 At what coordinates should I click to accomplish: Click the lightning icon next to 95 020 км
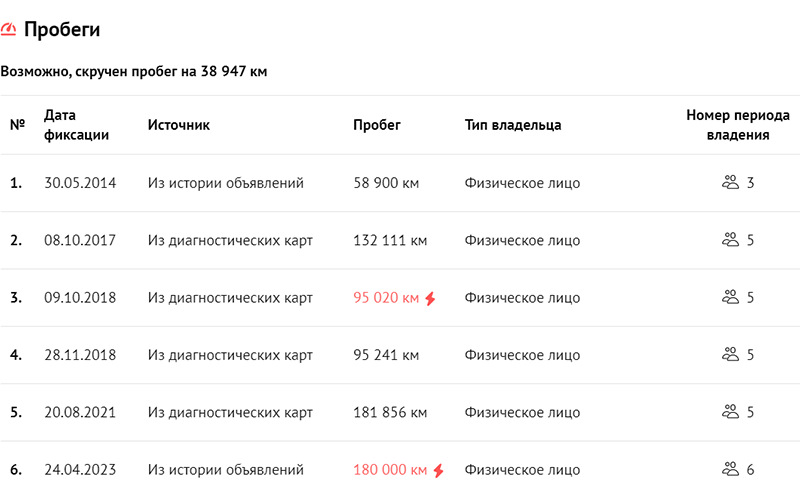point(430,298)
